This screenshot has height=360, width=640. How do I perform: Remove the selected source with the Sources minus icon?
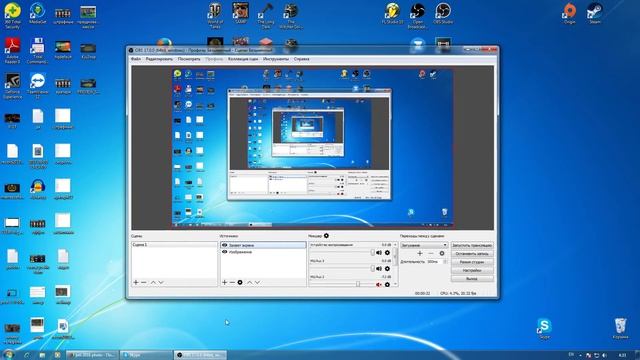[x=232, y=282]
